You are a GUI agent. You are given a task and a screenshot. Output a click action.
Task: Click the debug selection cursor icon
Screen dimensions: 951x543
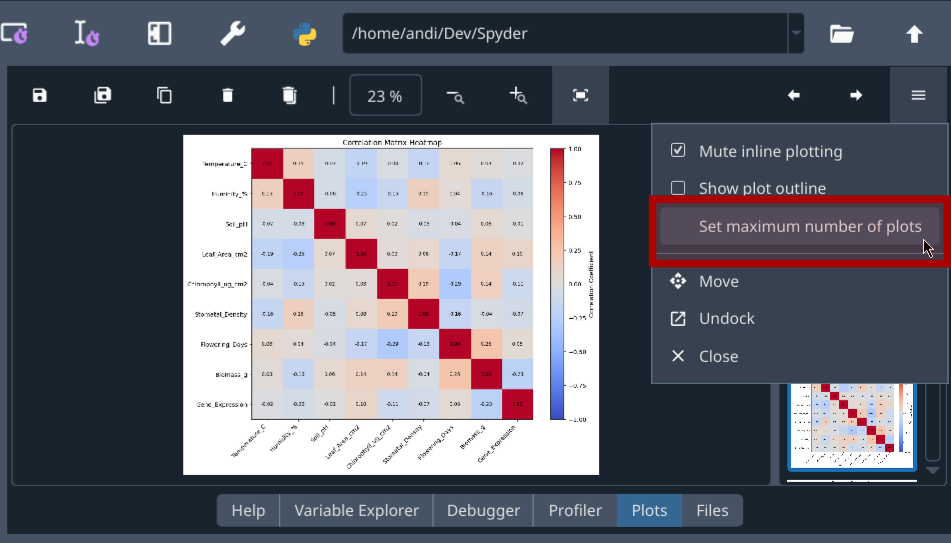pyautogui.click(x=87, y=33)
